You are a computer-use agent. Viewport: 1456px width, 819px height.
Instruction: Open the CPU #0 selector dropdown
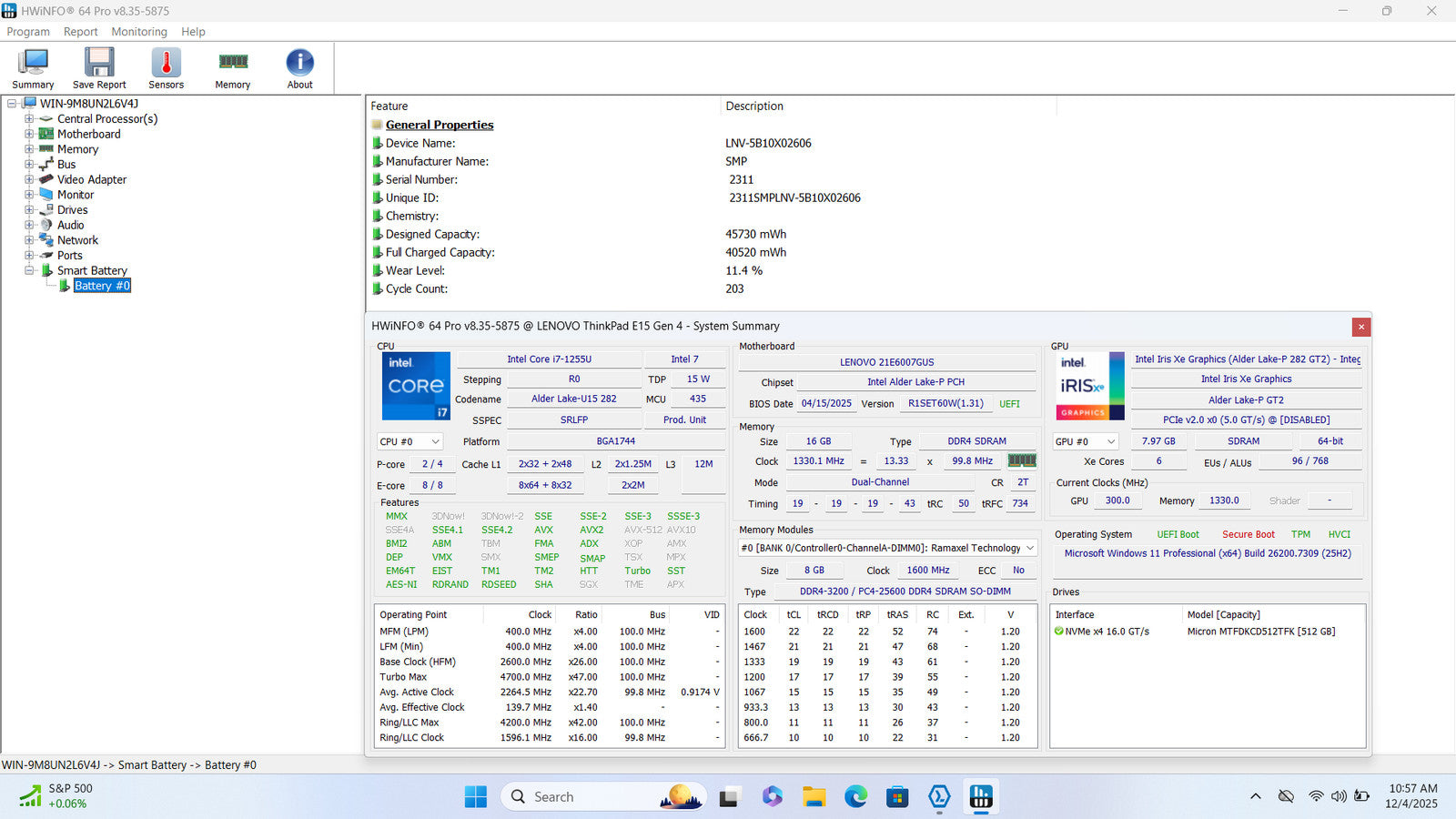pos(409,441)
